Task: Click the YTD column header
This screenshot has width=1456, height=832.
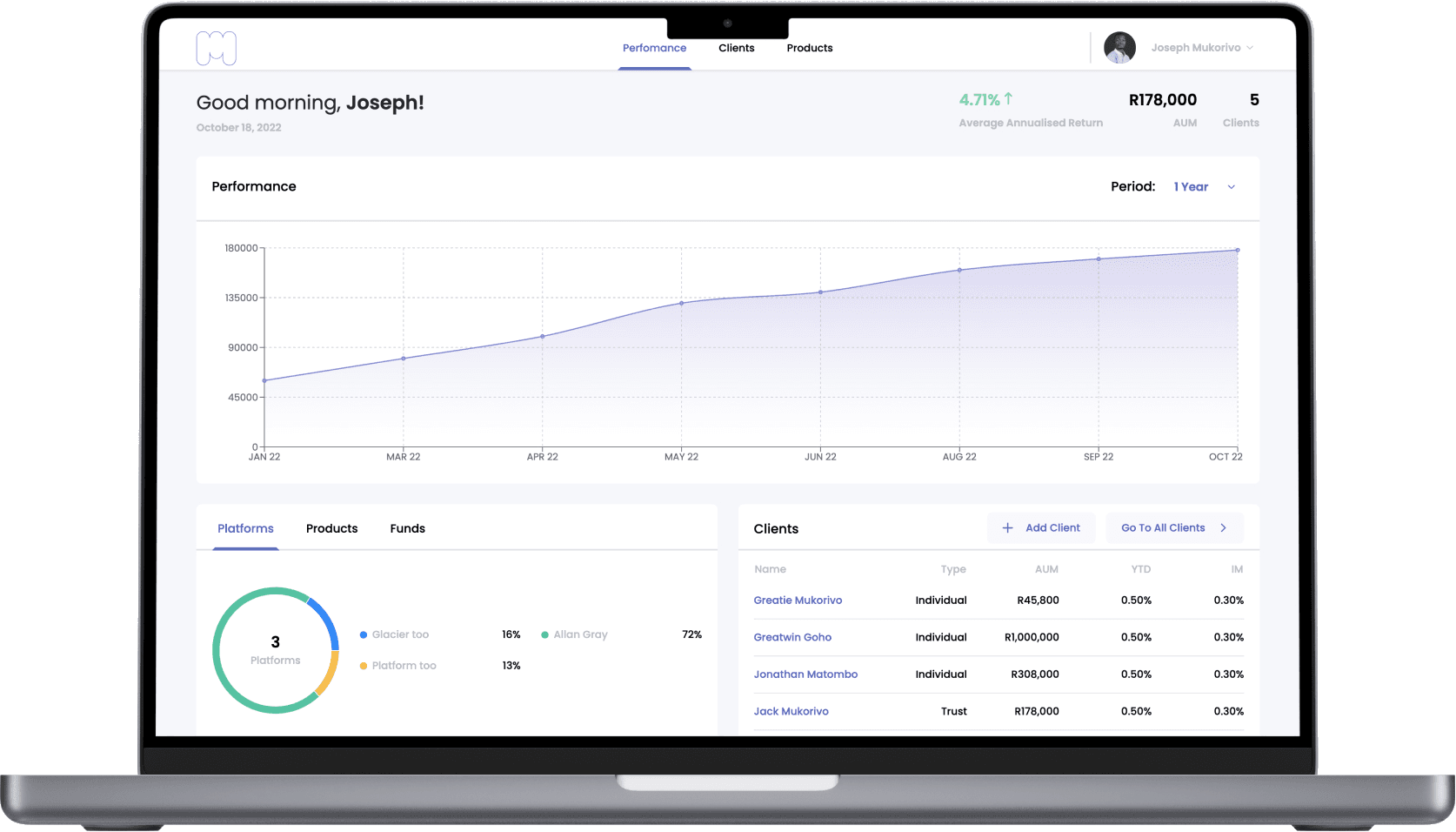Action: 1140,569
